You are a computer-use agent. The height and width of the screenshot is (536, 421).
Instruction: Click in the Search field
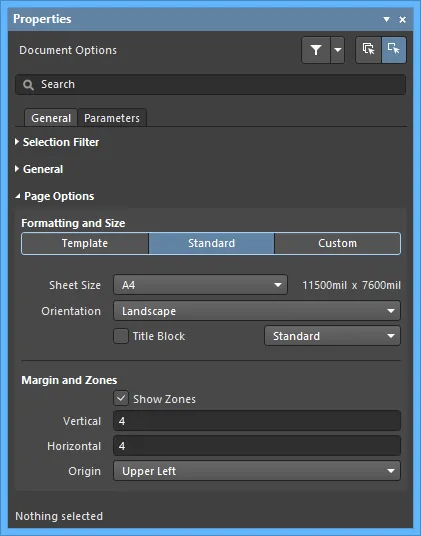[x=210, y=84]
